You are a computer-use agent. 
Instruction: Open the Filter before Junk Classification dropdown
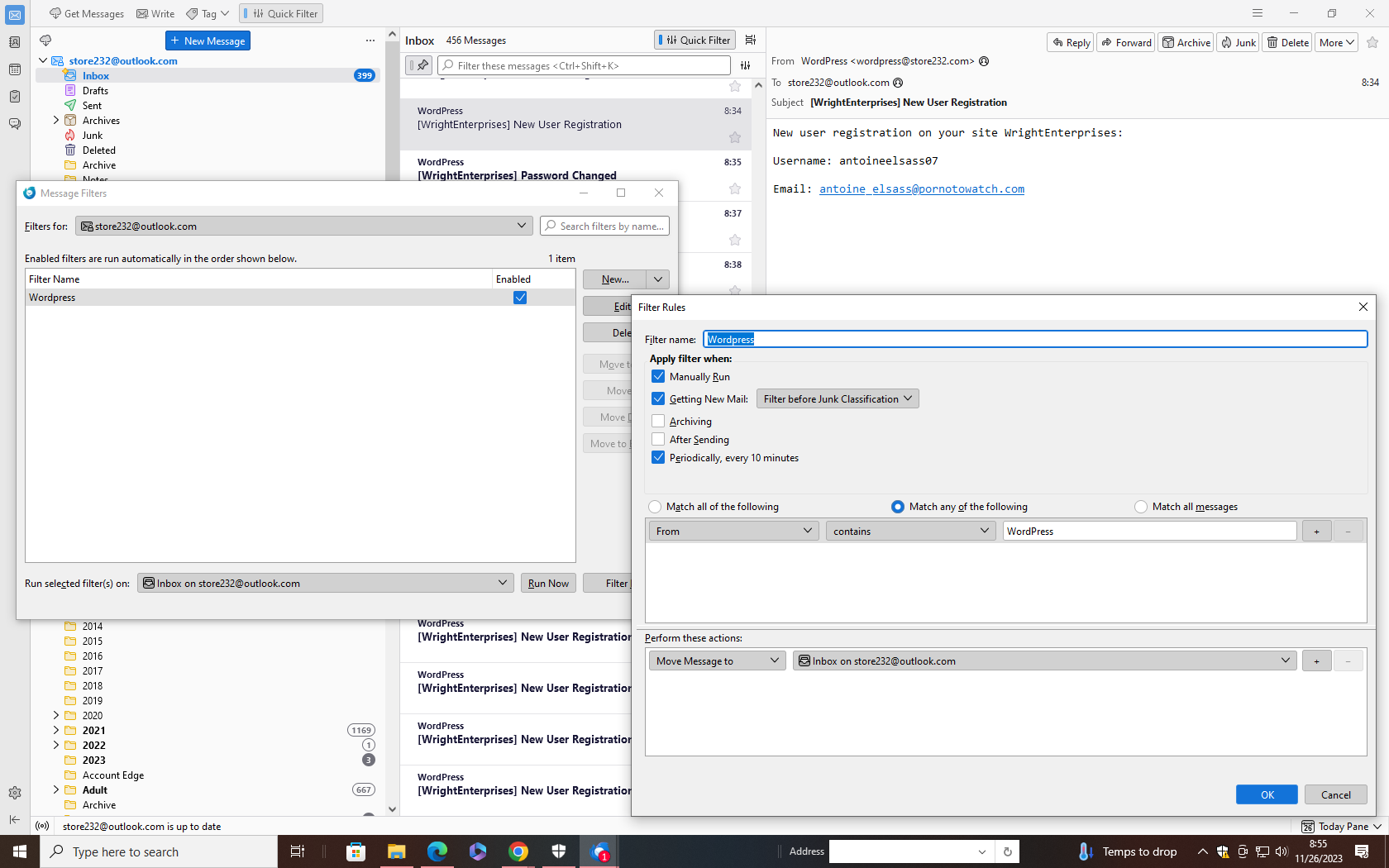[x=838, y=398]
